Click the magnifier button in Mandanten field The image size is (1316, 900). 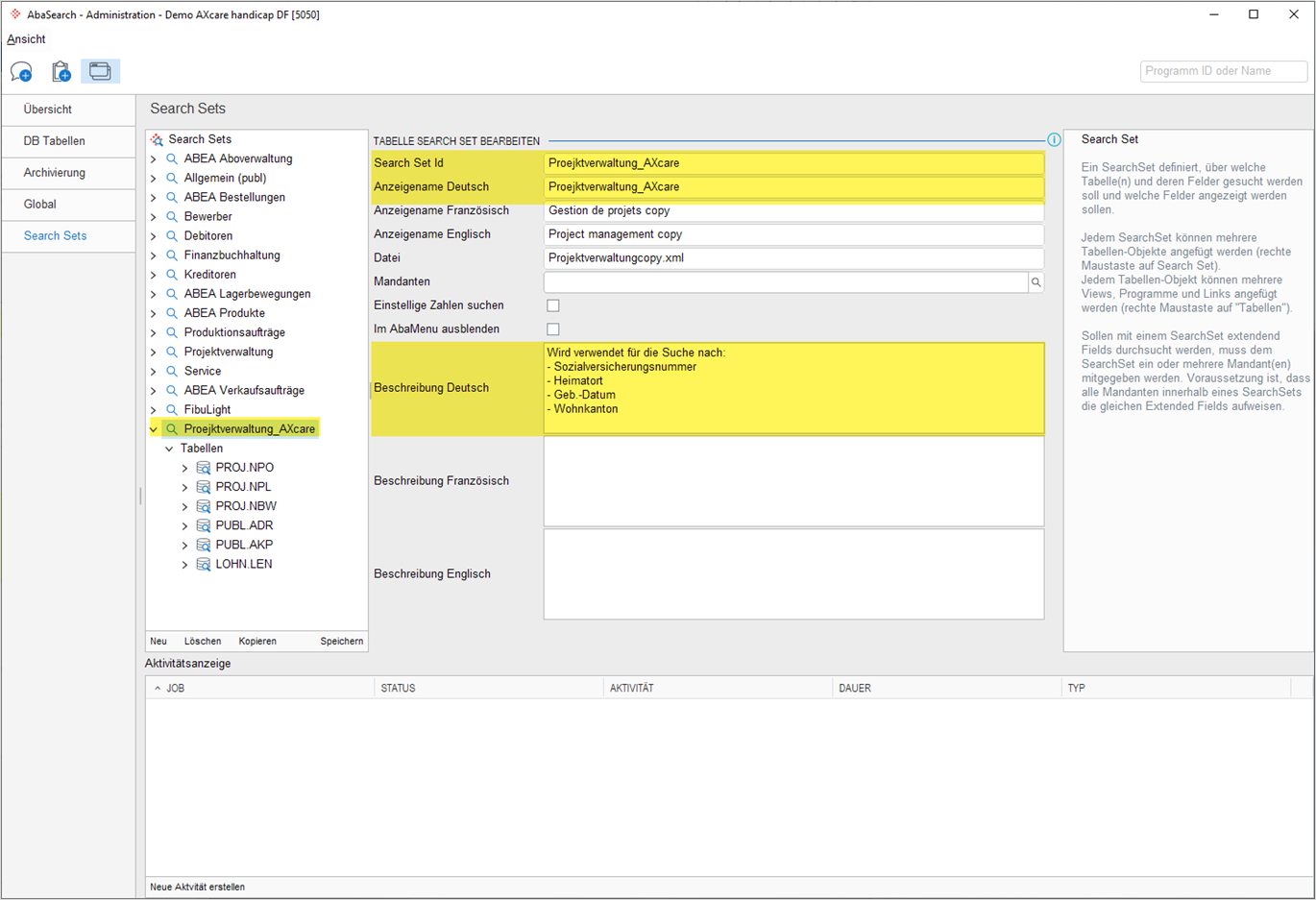click(x=1036, y=282)
